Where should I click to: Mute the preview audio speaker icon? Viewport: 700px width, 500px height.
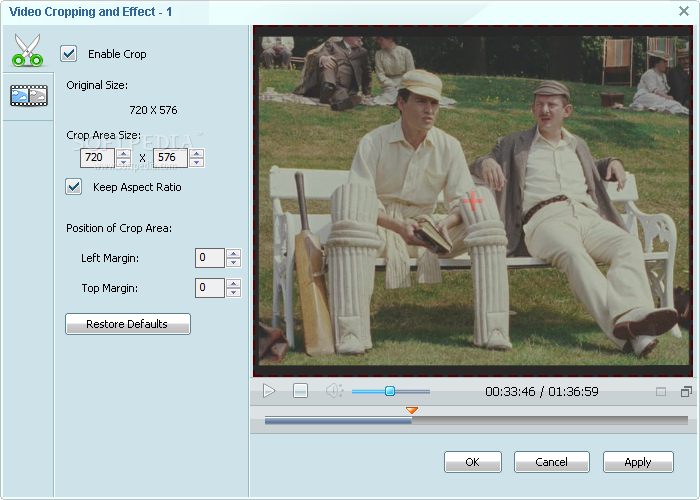click(334, 391)
